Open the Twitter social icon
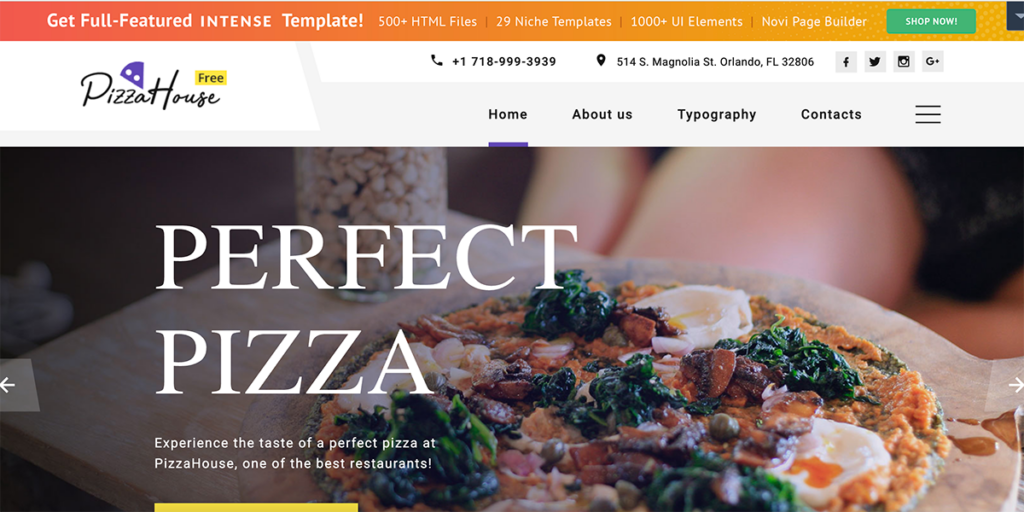Viewport: 1024px width, 512px height. [x=875, y=61]
